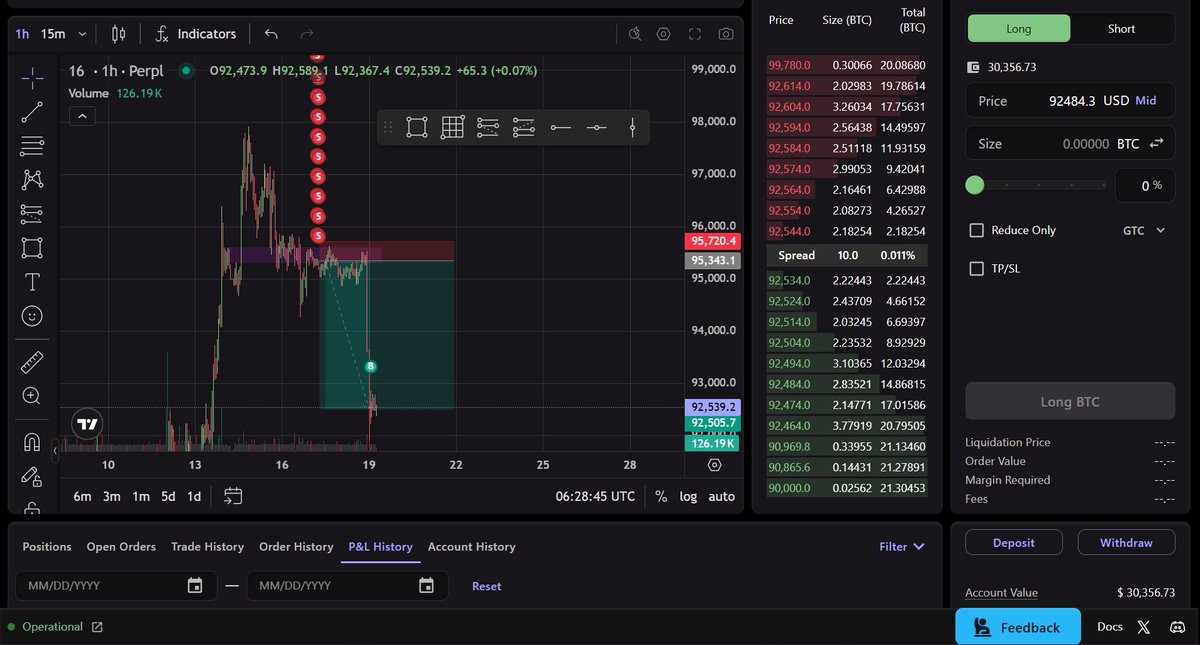The image size is (1200, 645).
Task: Switch order side to Short
Action: pos(1121,29)
